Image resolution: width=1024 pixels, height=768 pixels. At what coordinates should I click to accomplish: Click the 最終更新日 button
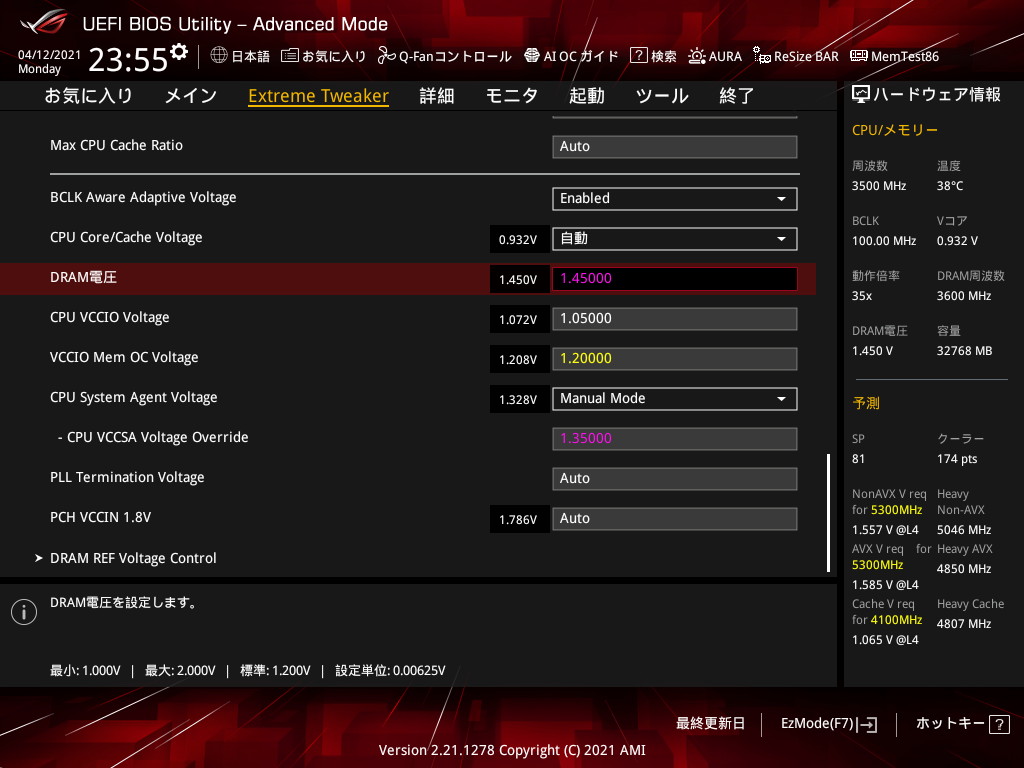(x=710, y=724)
